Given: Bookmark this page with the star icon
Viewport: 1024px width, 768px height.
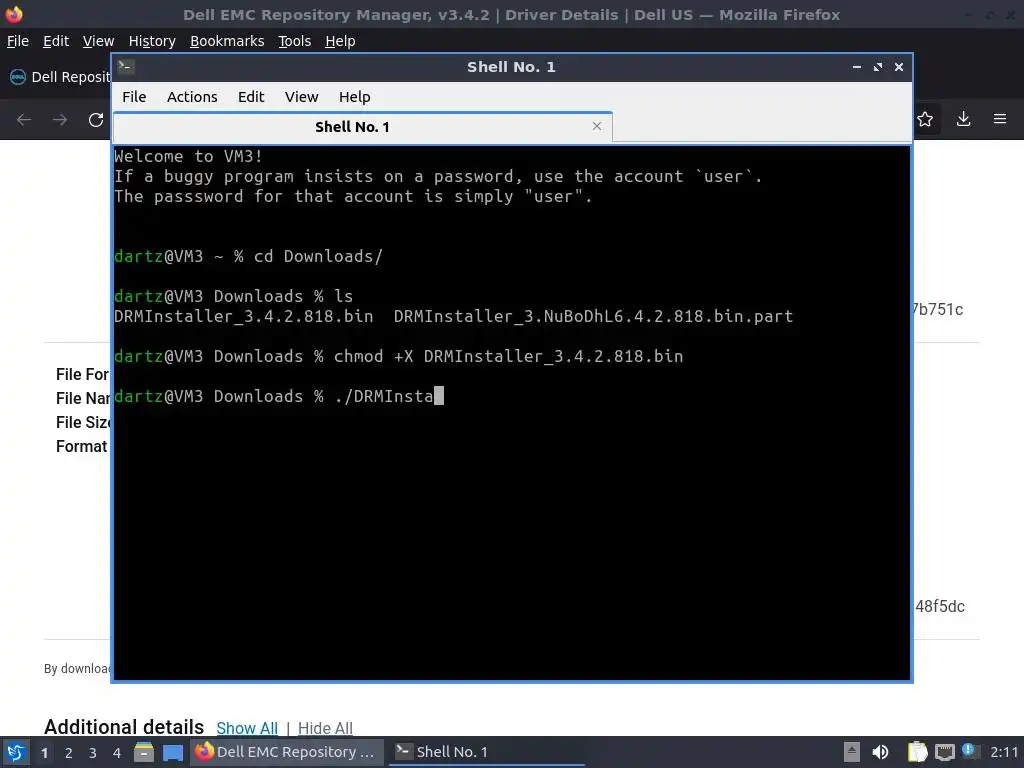Looking at the screenshot, I should point(925,119).
